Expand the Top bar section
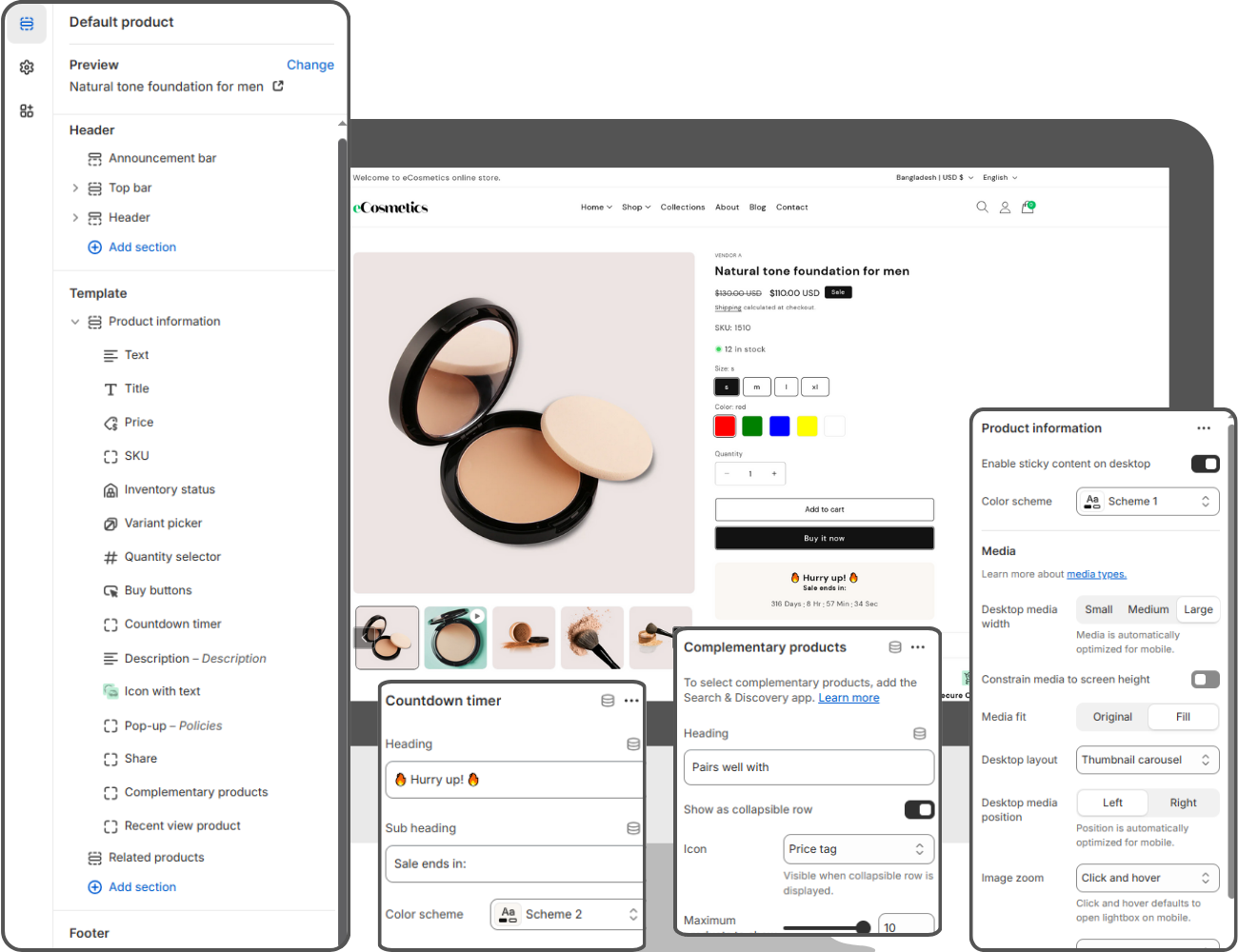The image size is (1238, 952). (x=75, y=188)
